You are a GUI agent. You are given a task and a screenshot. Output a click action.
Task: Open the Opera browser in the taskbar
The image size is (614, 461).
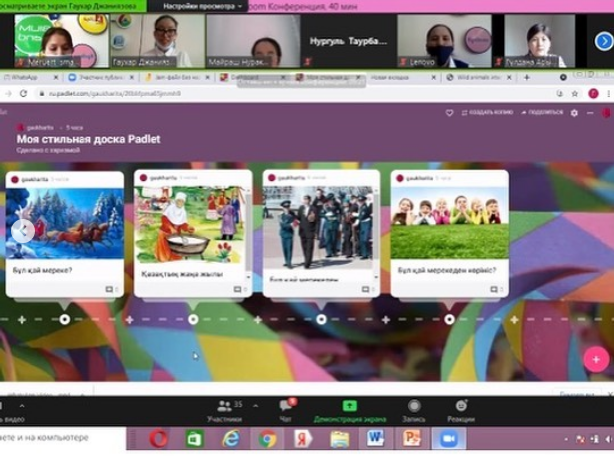click(x=158, y=438)
